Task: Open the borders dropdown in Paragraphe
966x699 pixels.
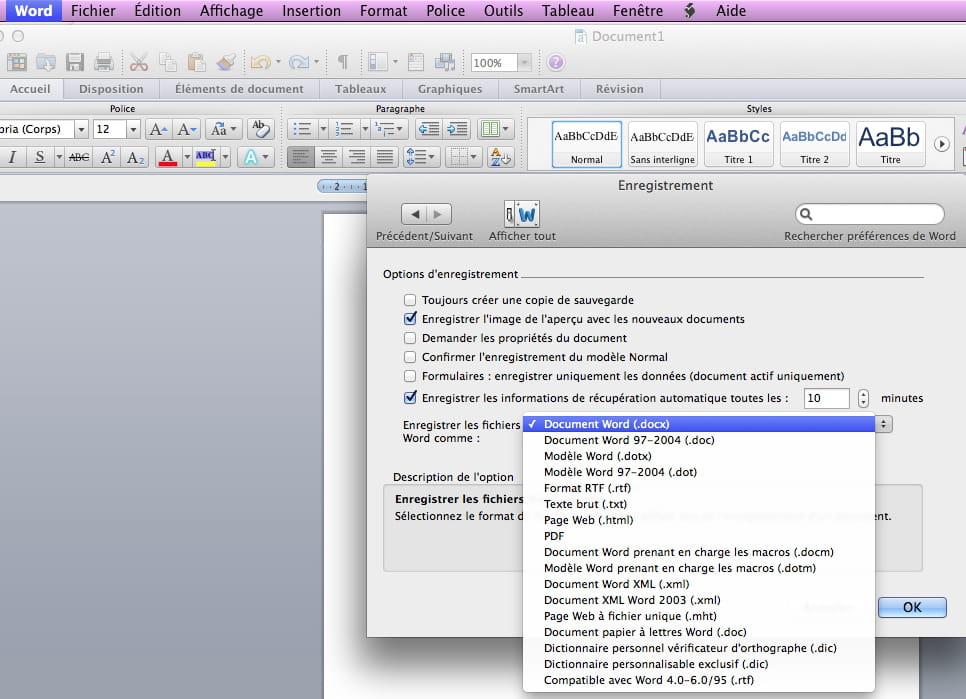Action: tap(463, 157)
